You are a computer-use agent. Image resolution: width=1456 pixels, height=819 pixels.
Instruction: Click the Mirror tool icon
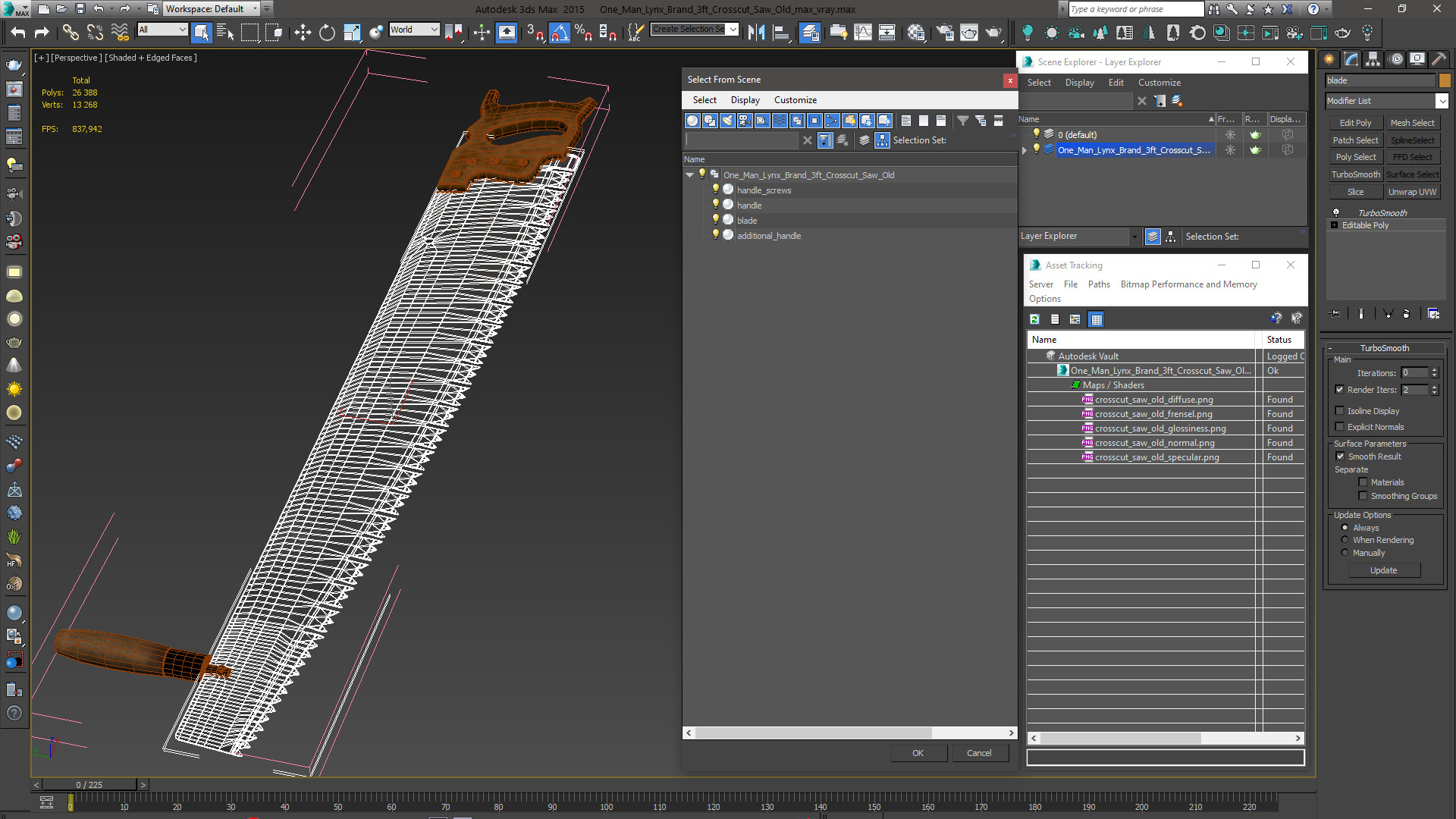tap(756, 32)
